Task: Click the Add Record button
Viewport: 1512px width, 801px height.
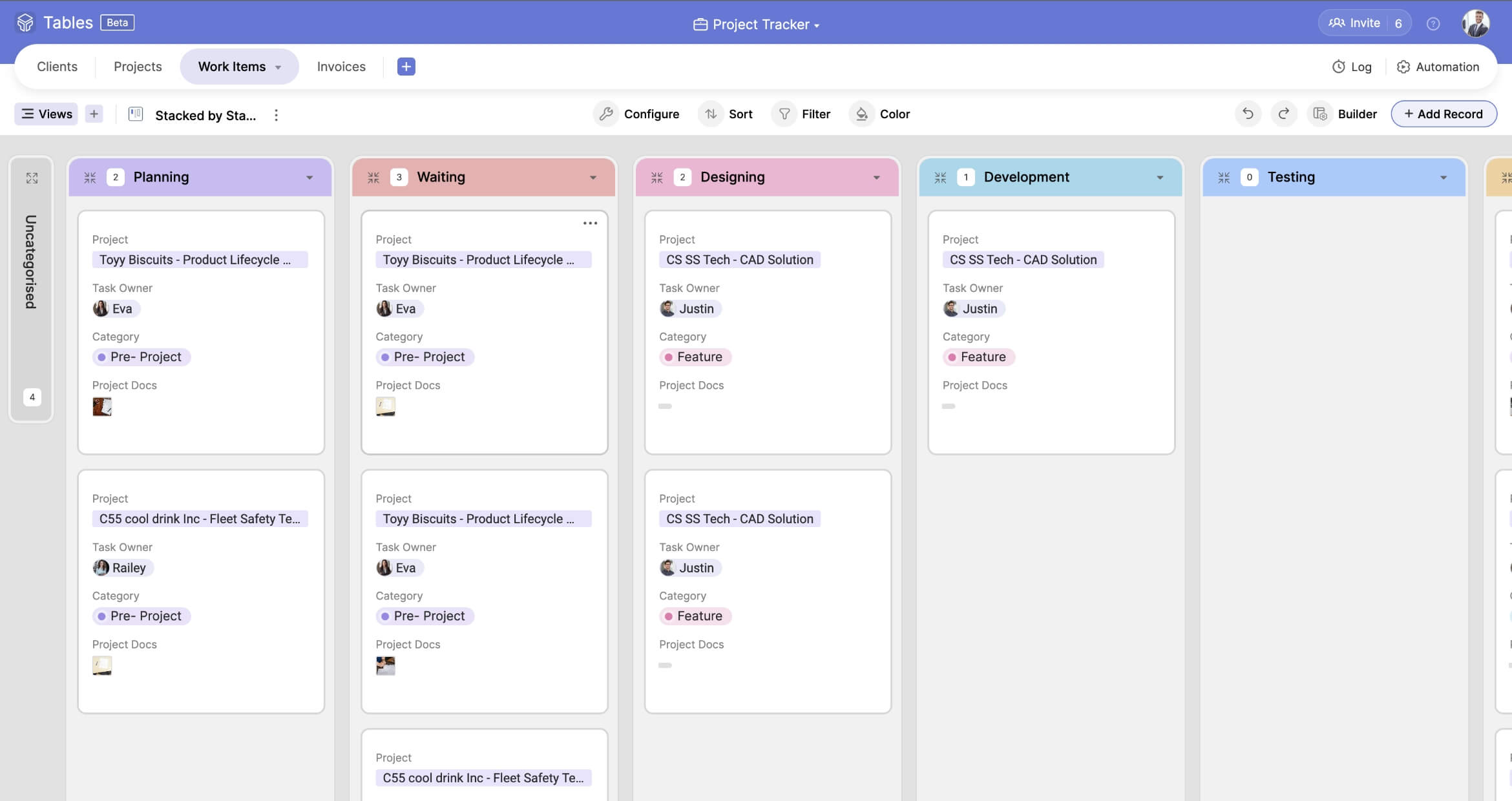Action: pos(1444,114)
